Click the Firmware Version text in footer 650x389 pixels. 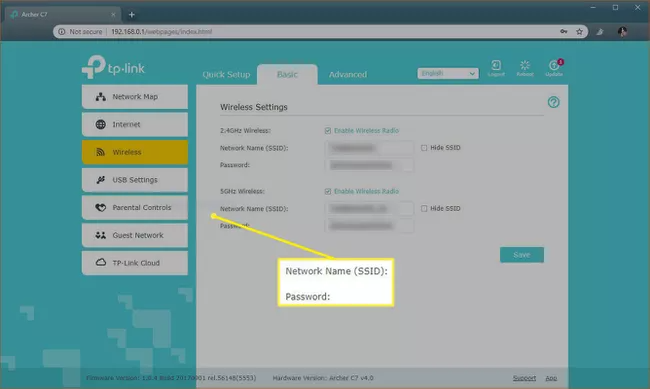pos(171,378)
